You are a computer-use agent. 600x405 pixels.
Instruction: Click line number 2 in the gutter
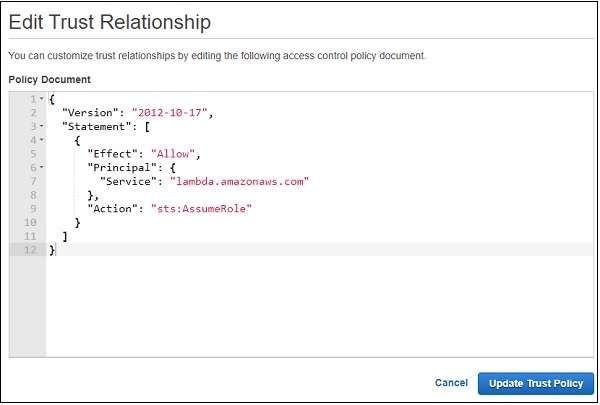[x=33, y=113]
